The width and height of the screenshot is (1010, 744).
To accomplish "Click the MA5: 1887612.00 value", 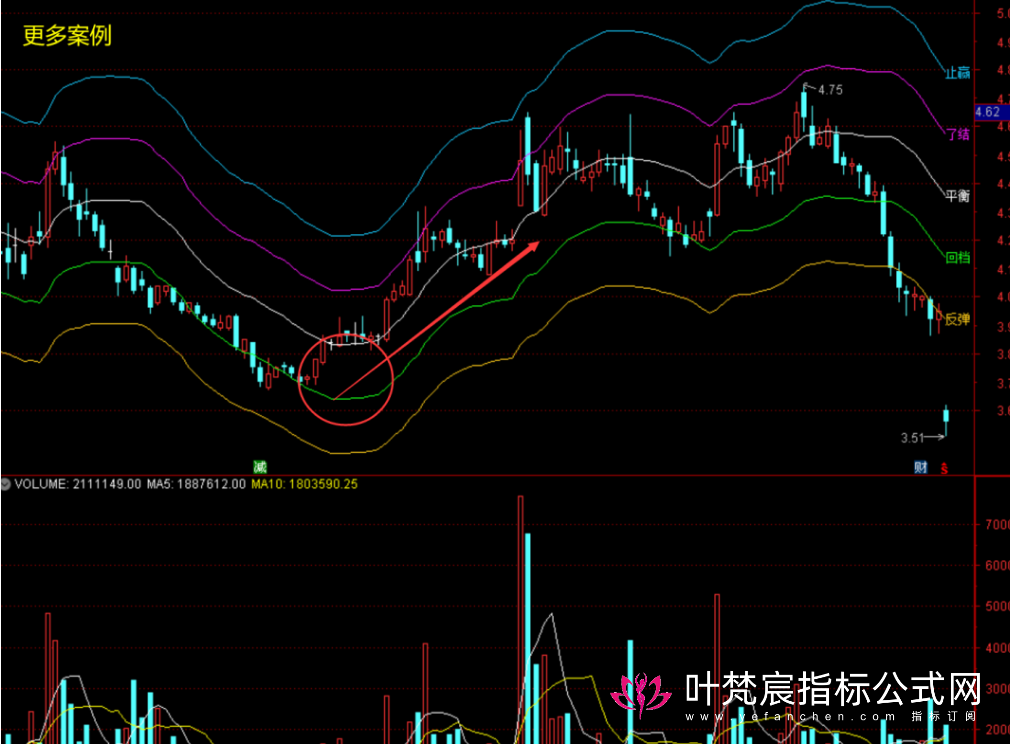I will click(196, 484).
